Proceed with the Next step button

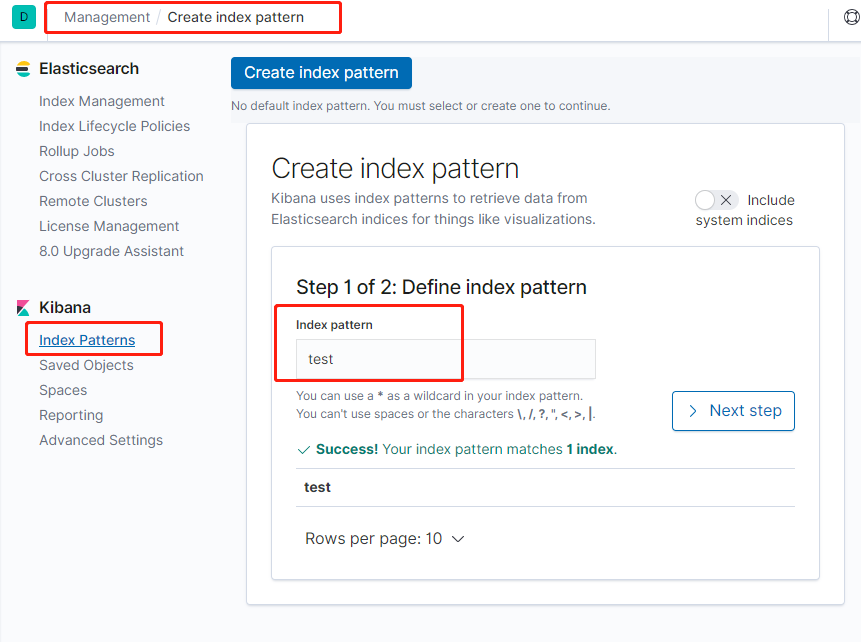pos(733,411)
